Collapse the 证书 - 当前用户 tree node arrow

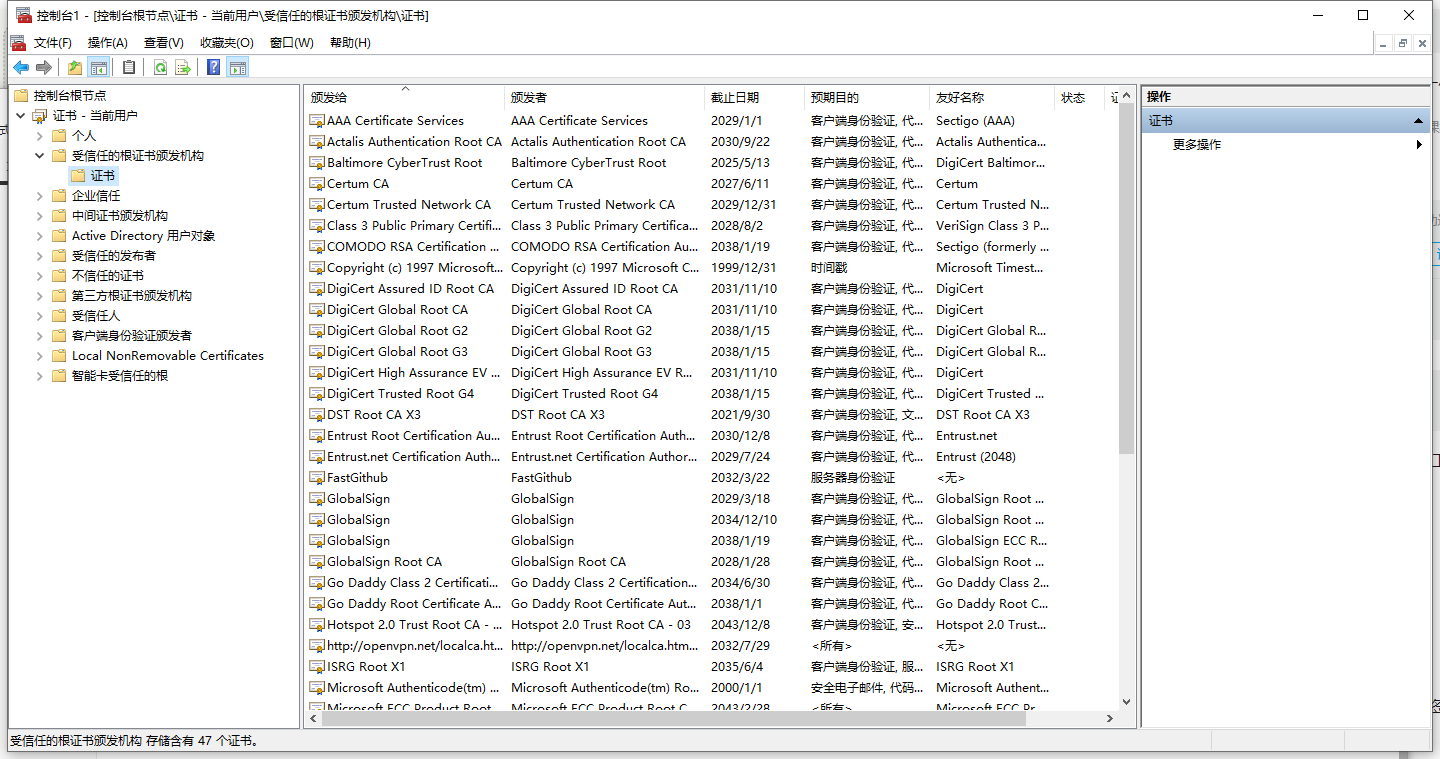click(x=21, y=115)
